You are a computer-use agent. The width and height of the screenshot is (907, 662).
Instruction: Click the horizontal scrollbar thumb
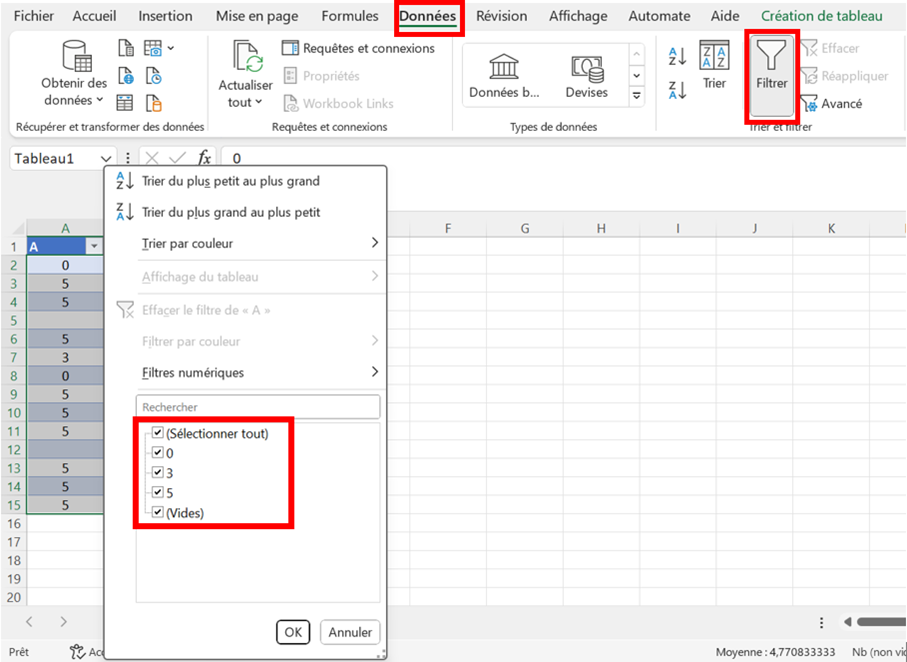pyautogui.click(x=882, y=622)
